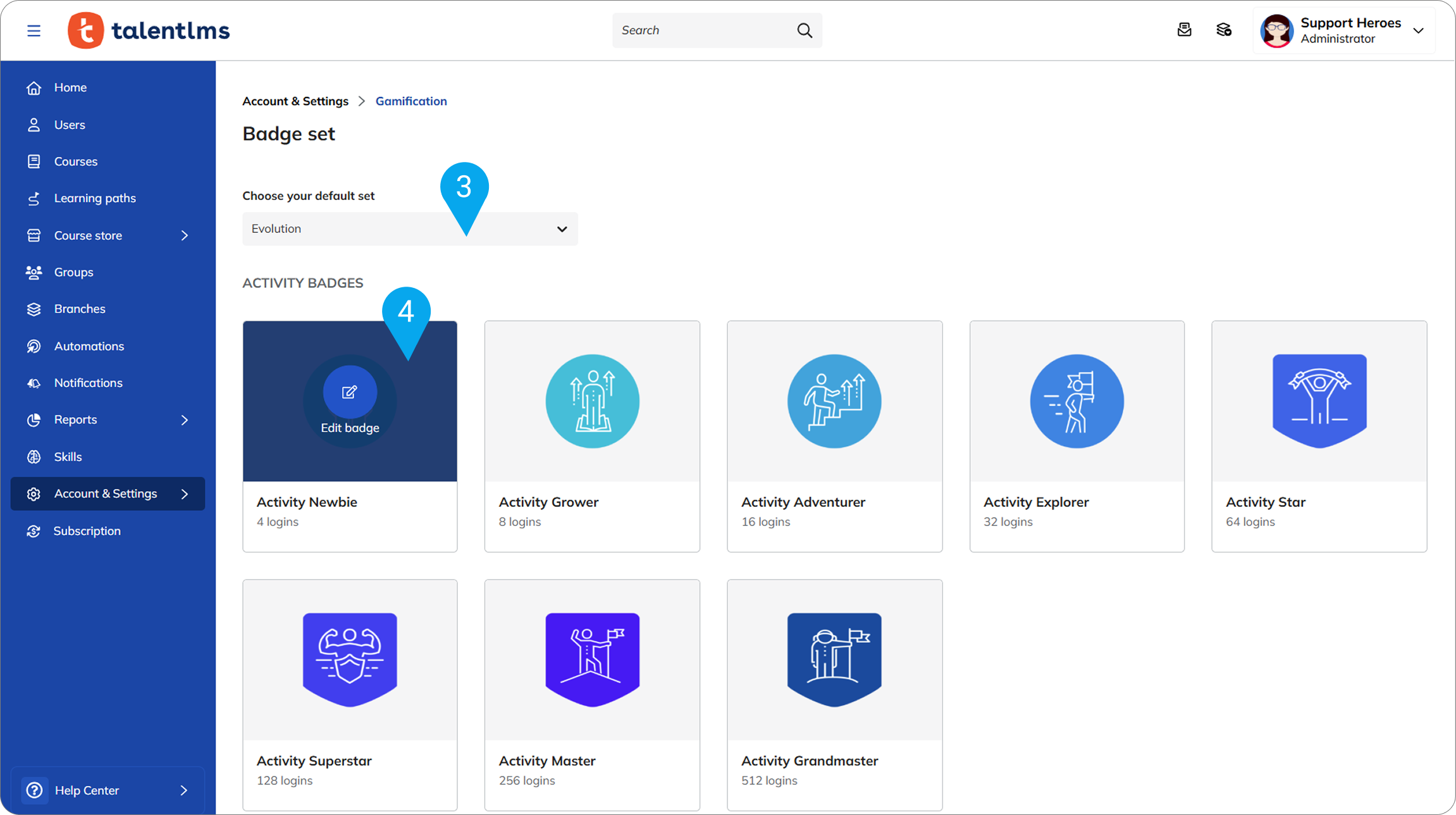Expand the Course store submenu arrow
1456x815 pixels.
[x=185, y=235]
